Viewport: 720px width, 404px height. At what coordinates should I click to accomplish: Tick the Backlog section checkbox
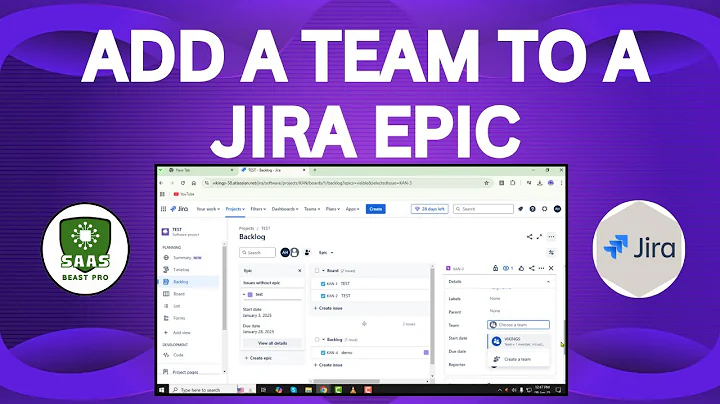coord(317,340)
